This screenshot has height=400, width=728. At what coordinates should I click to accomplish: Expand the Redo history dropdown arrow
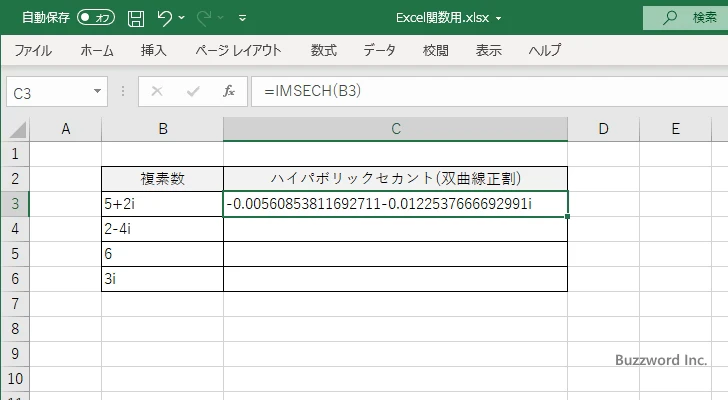pyautogui.click(x=221, y=18)
